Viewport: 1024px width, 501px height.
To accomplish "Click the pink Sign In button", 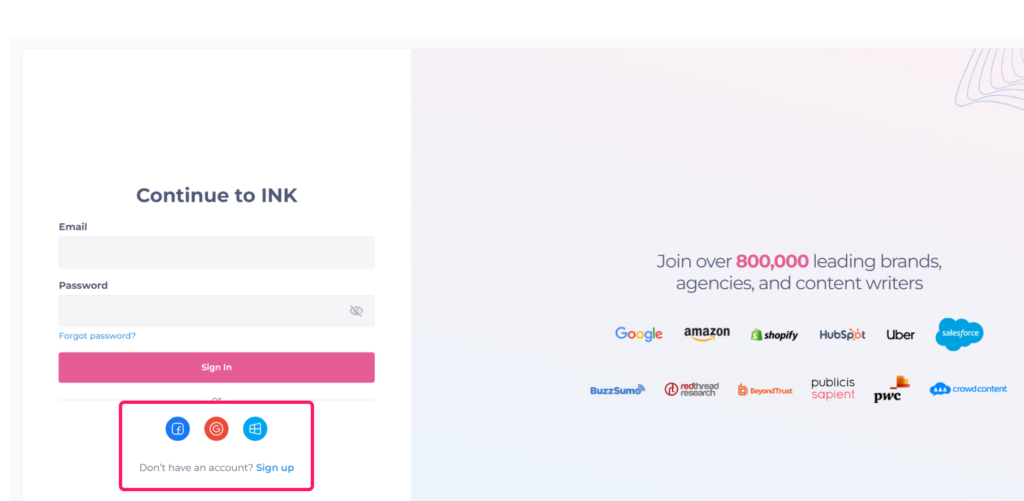I will 217,367.
